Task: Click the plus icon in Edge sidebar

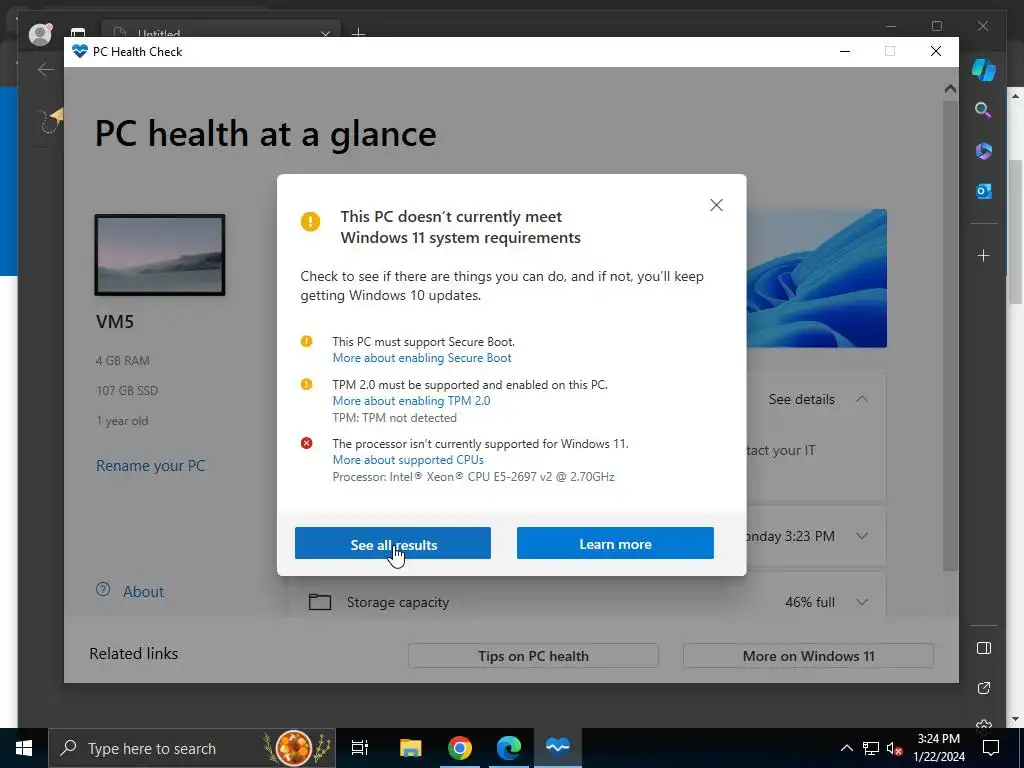Action: pyautogui.click(x=984, y=255)
